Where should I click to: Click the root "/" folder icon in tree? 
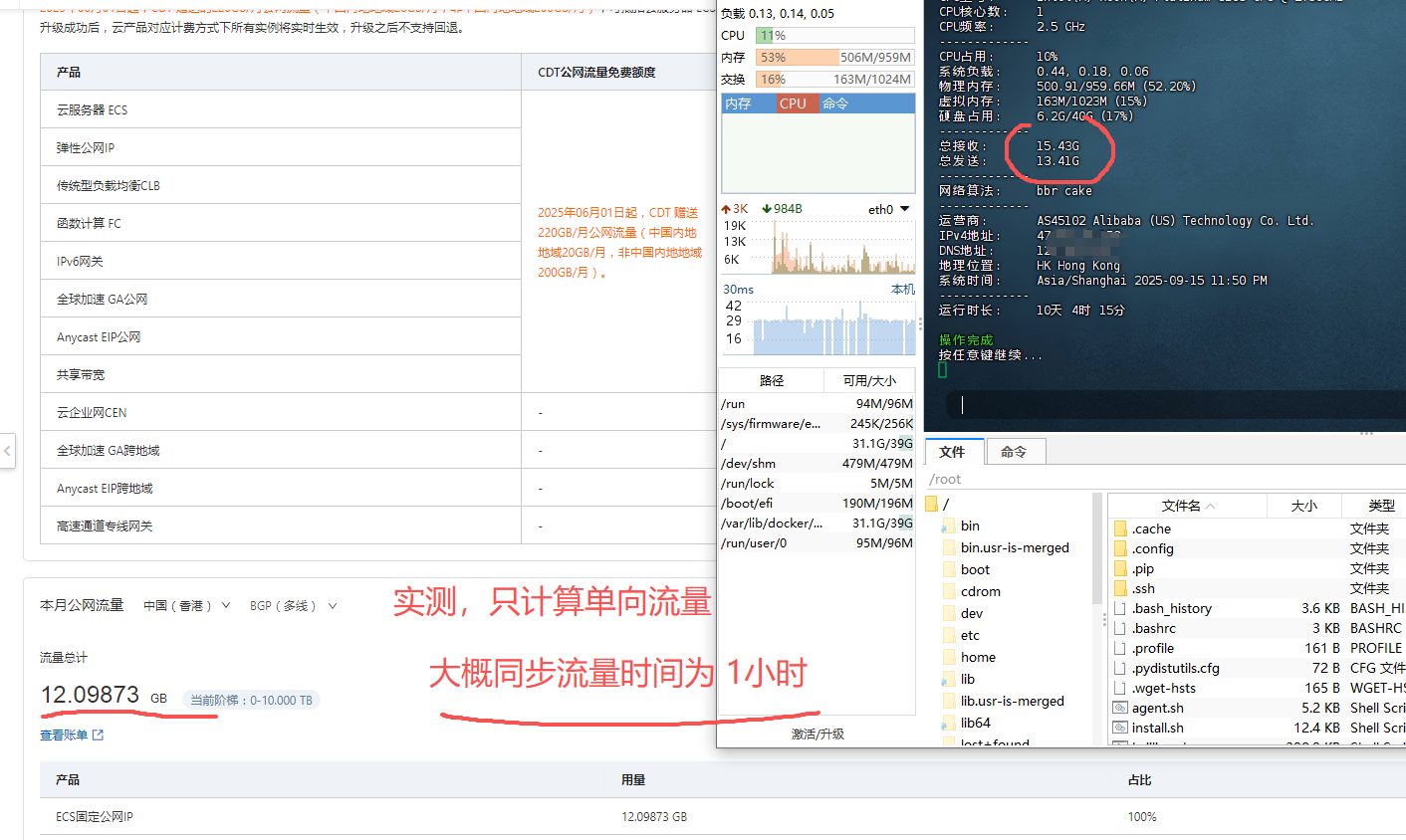coord(932,504)
